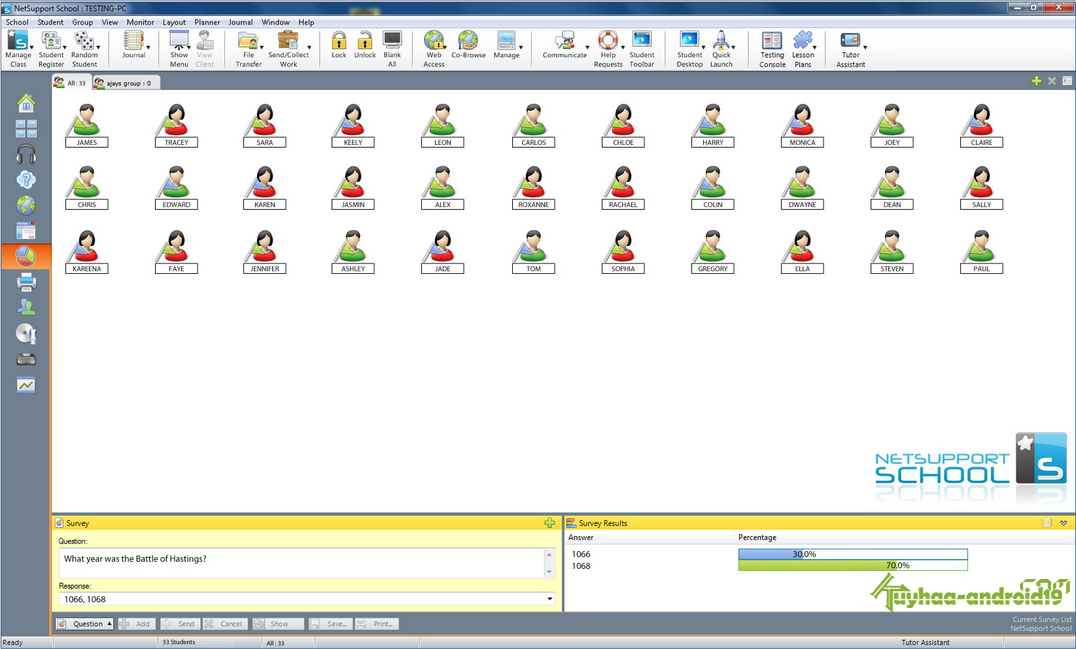Image resolution: width=1076 pixels, height=649 pixels.
Task: Expand the Manage Class dropdown arrow
Action: (x=32, y=48)
